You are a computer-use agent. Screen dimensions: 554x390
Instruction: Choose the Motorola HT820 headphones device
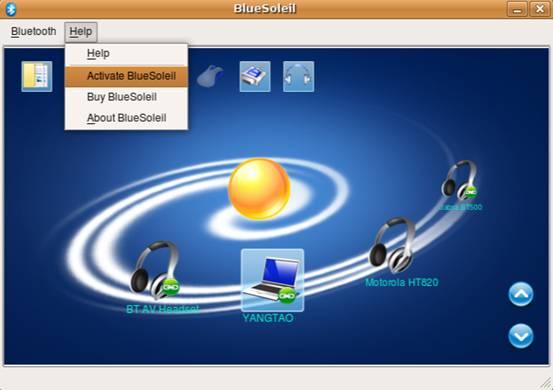point(392,245)
